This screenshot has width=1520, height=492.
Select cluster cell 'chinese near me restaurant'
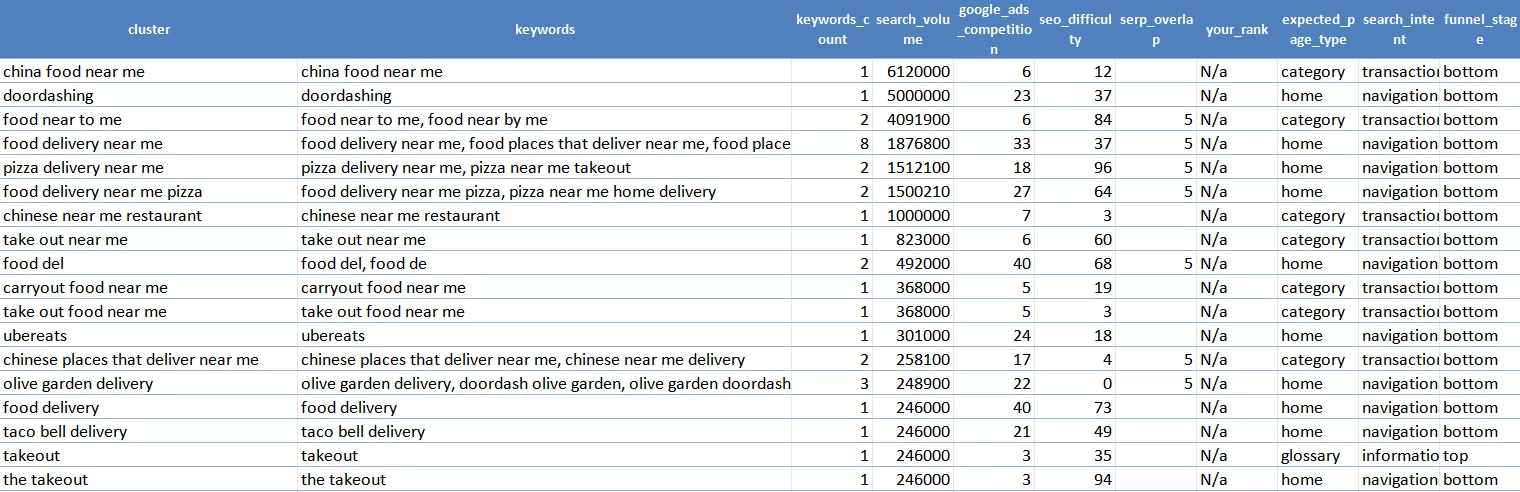coord(149,215)
